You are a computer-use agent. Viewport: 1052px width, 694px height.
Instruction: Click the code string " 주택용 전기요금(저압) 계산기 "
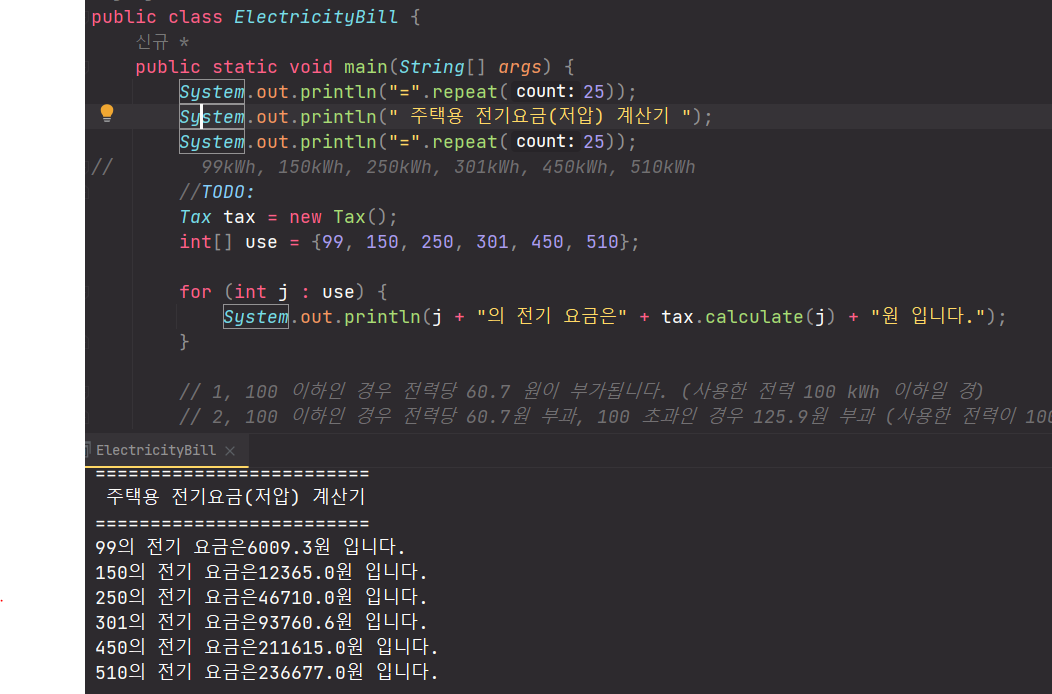[x=540, y=117]
